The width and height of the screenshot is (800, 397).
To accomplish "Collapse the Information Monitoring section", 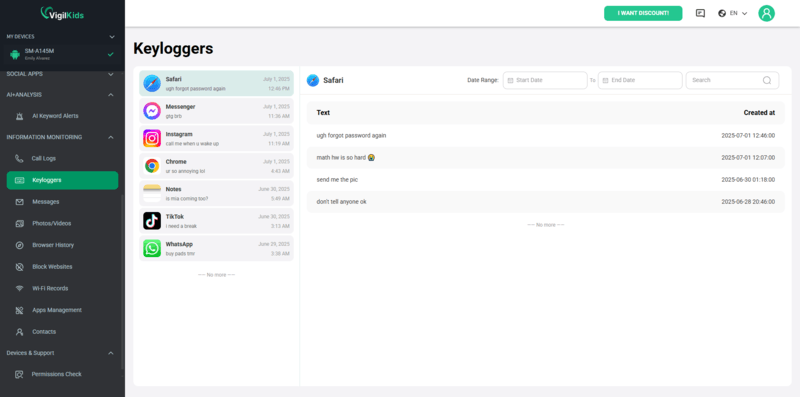I will (x=111, y=137).
